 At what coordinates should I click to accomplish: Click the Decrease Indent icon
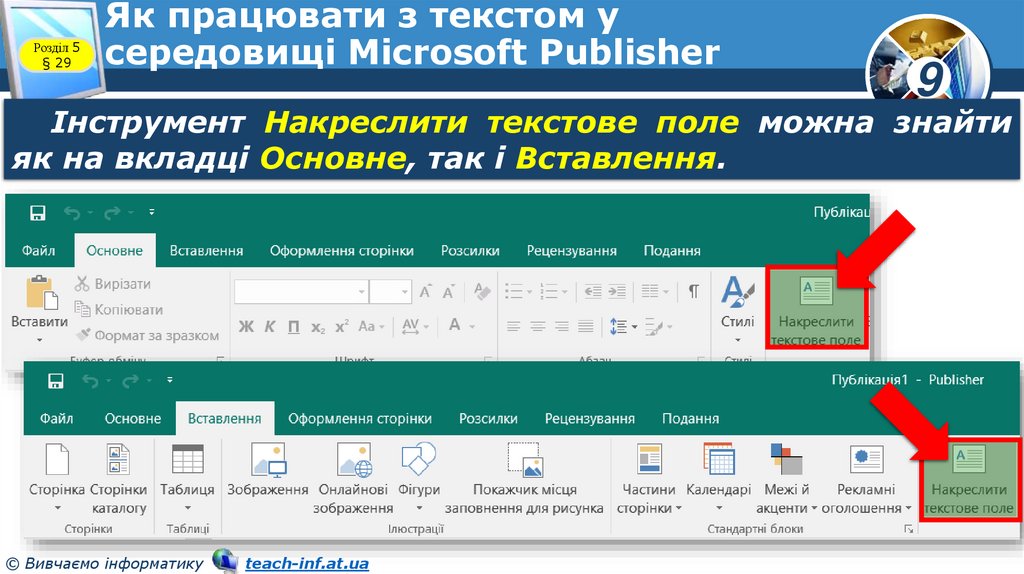coord(593,291)
